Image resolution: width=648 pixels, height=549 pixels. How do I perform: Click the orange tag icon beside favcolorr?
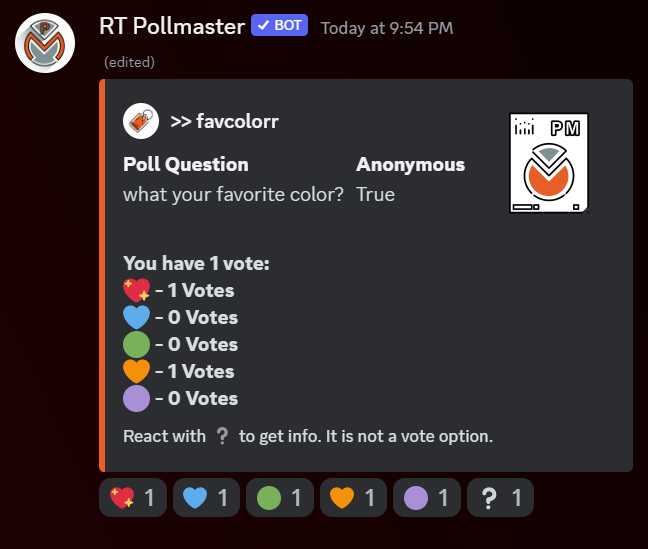tap(141, 121)
